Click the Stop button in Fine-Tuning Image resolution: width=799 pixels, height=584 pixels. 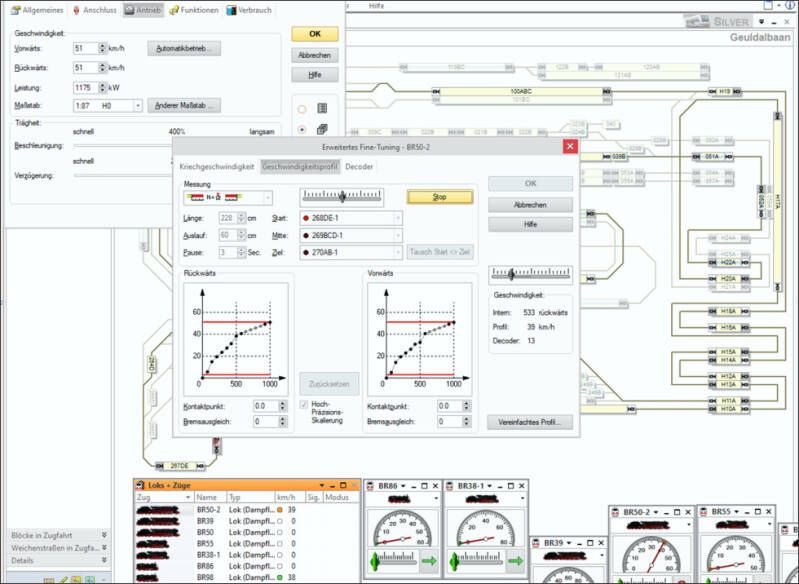(x=440, y=197)
